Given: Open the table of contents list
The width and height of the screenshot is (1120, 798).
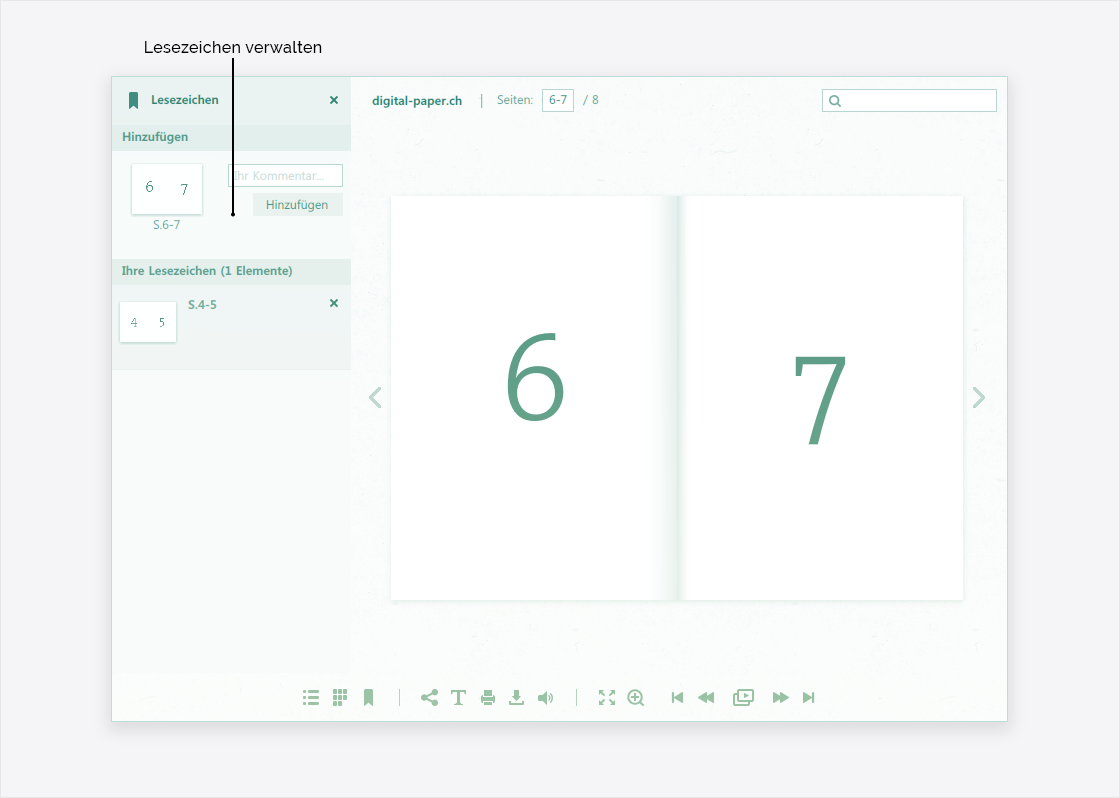Looking at the screenshot, I should click(311, 698).
